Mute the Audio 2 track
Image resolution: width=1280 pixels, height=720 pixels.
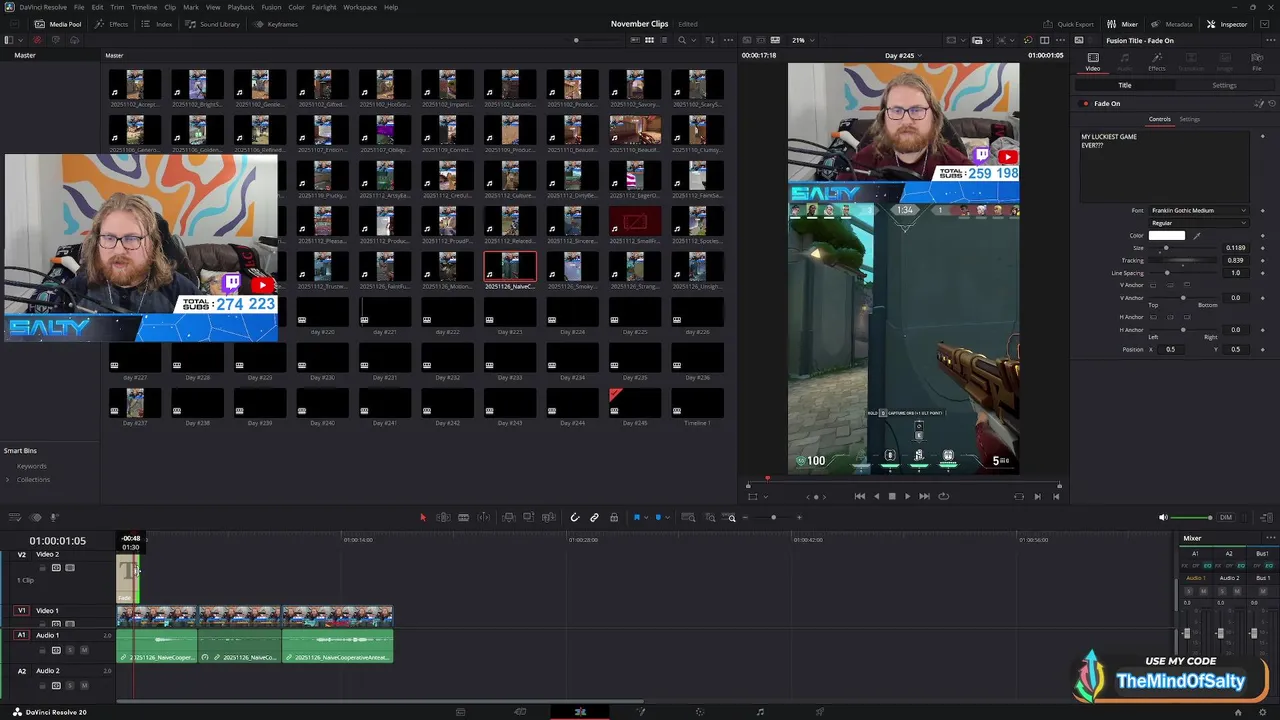coord(84,685)
